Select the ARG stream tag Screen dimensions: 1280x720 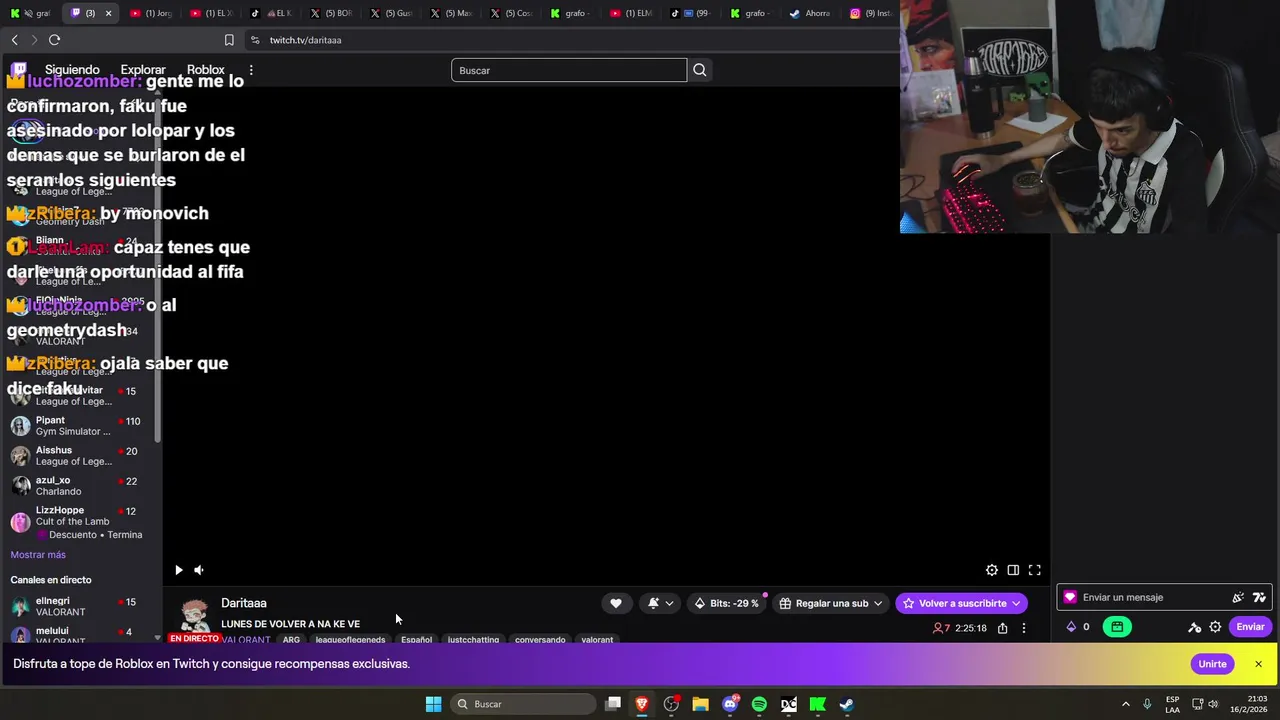point(291,640)
